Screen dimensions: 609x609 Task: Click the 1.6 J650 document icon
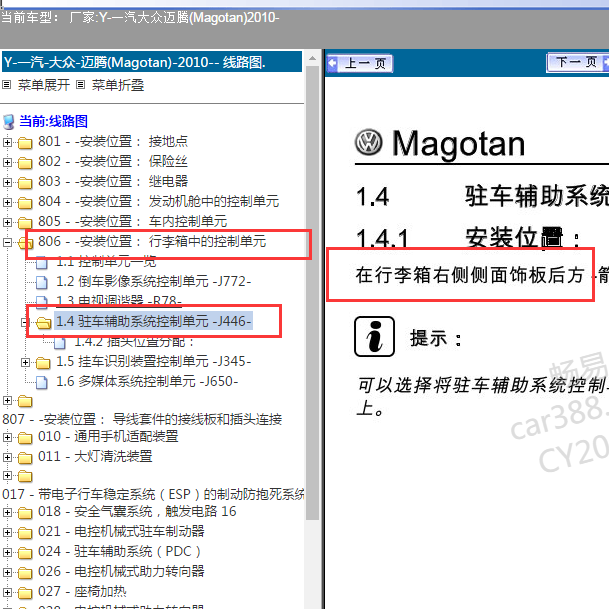click(42, 383)
